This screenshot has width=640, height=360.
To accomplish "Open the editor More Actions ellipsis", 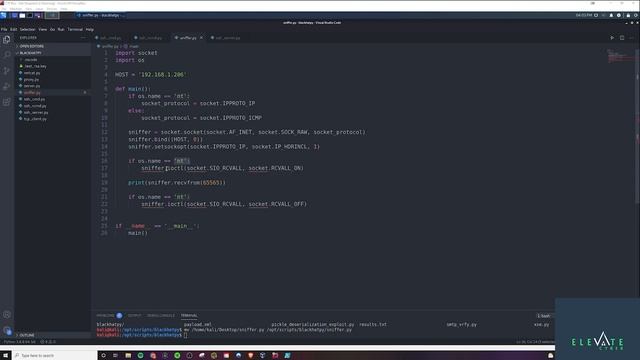I will pos(631,38).
